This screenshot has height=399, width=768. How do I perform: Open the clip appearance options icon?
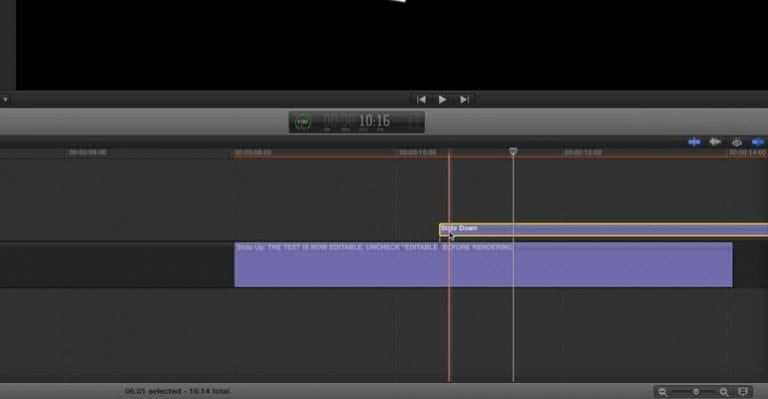point(743,392)
